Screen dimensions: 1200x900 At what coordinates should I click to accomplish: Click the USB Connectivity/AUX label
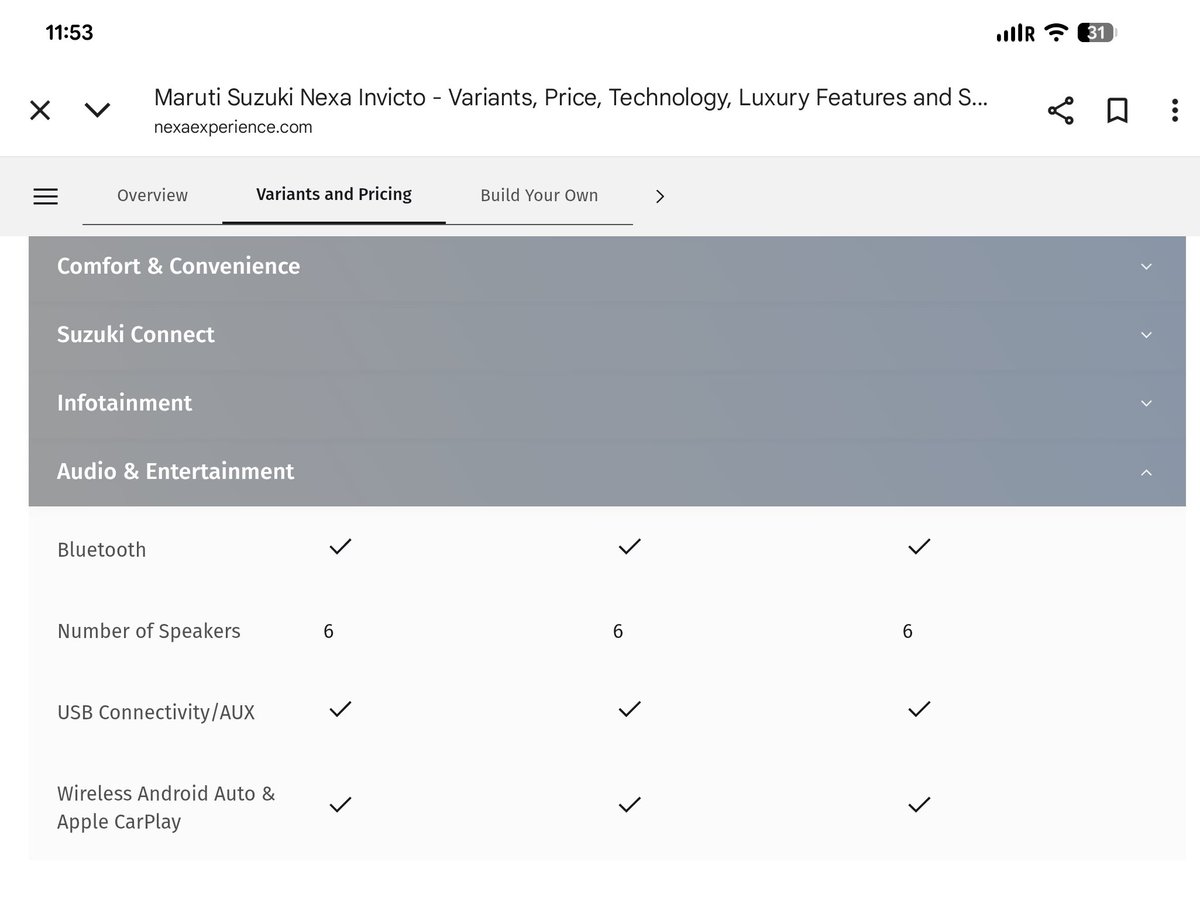(x=156, y=713)
